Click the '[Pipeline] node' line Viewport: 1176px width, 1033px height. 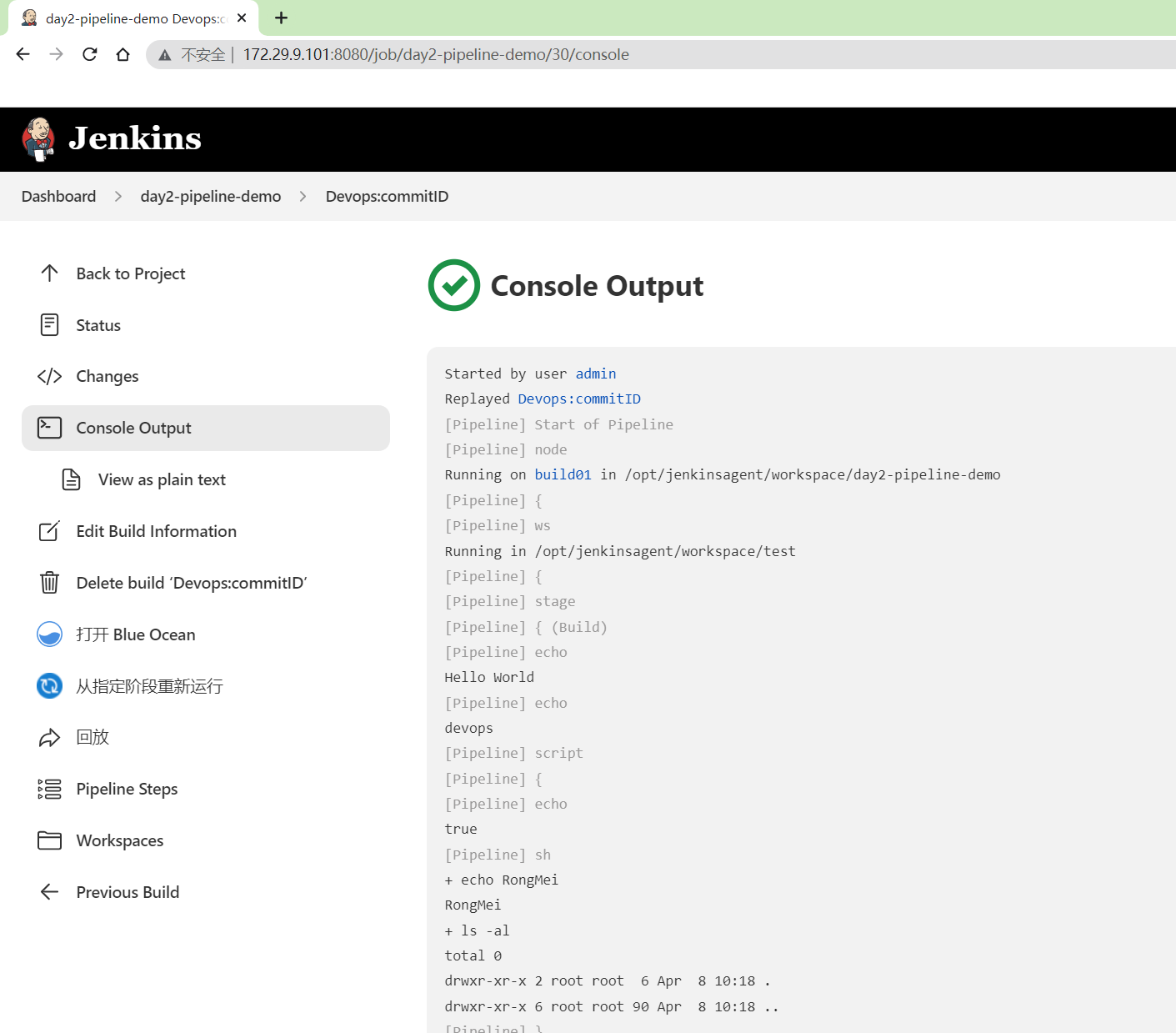tap(506, 449)
